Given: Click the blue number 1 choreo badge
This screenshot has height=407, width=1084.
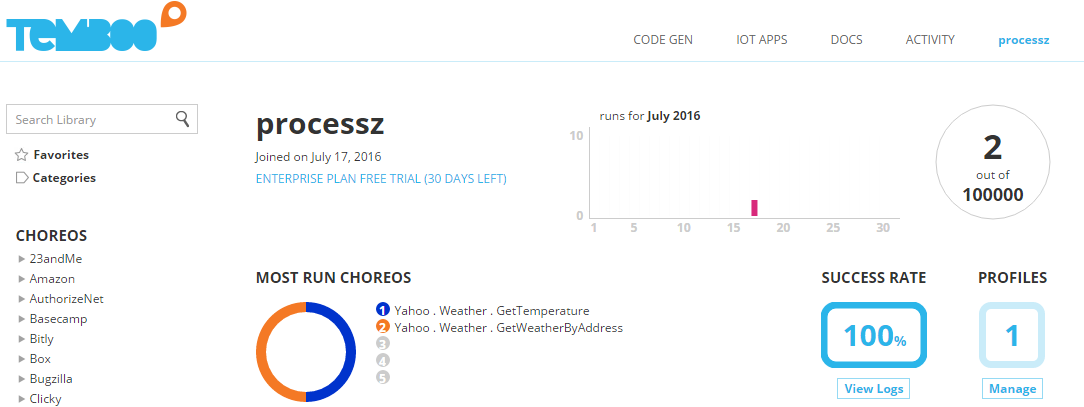Looking at the screenshot, I should [382, 311].
